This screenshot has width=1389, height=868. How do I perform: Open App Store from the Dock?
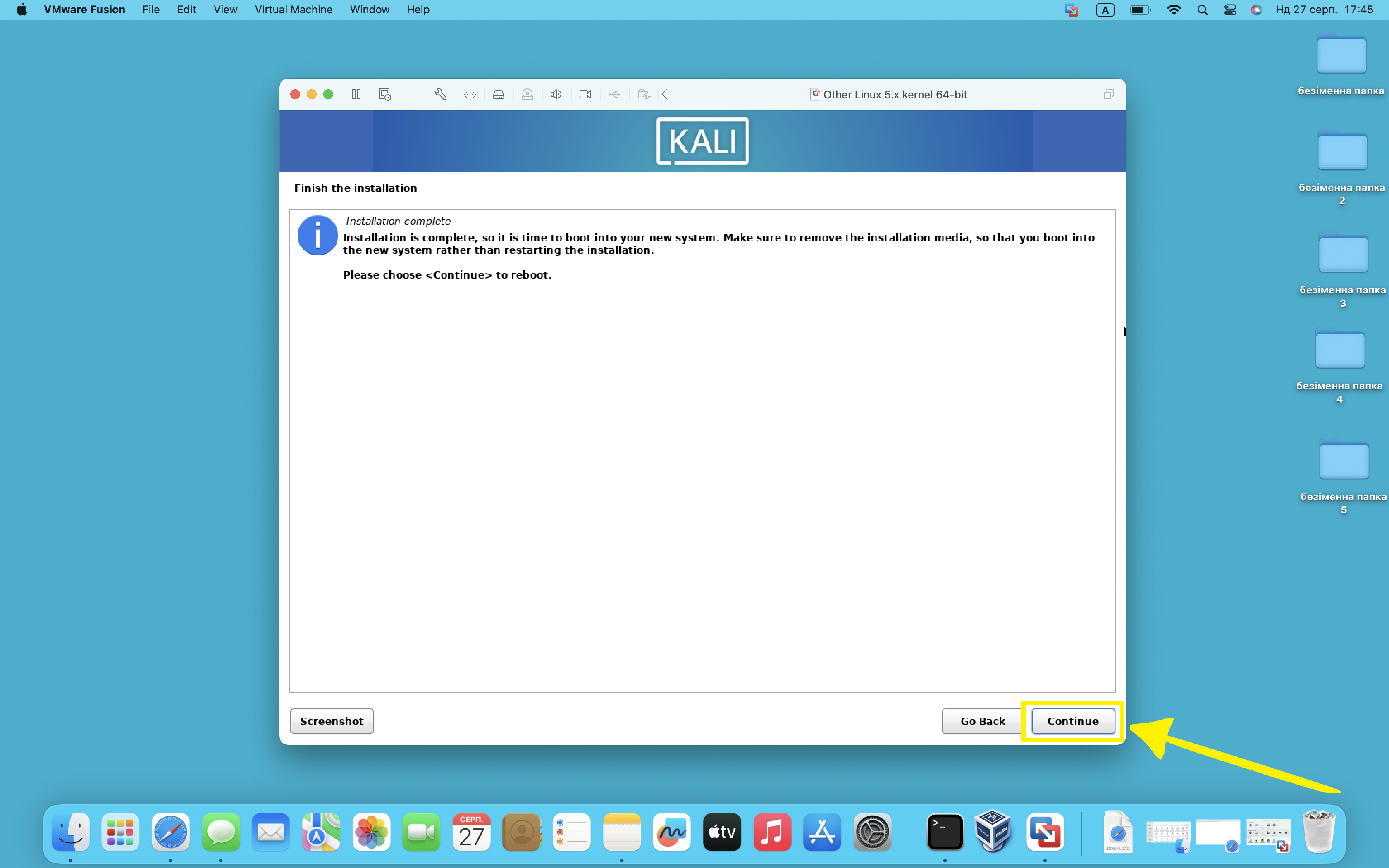822,832
